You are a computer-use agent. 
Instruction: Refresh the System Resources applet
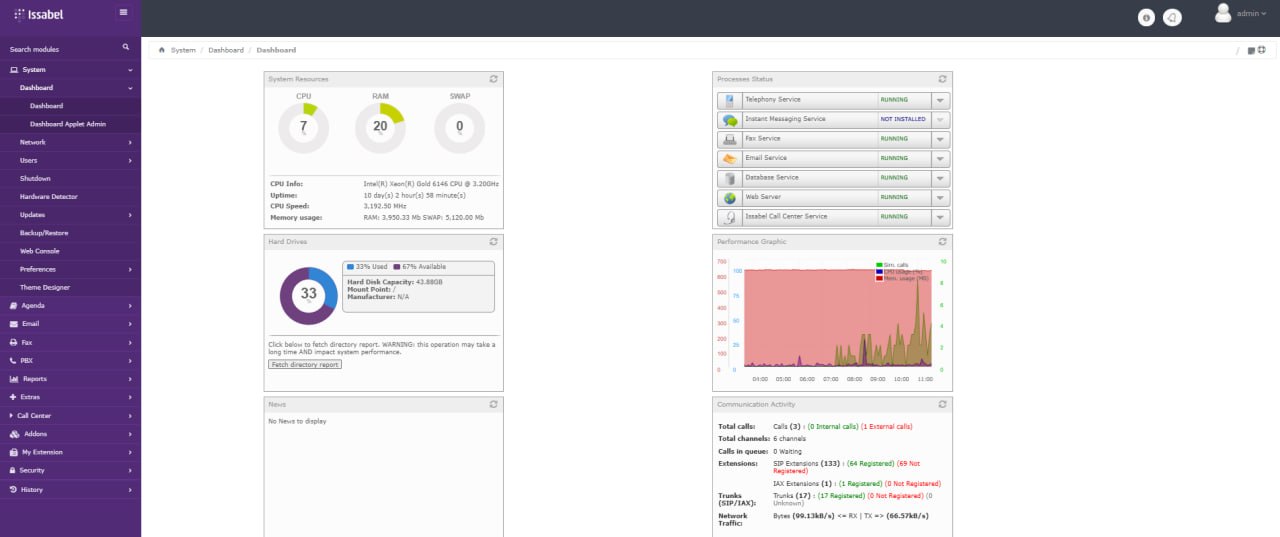pos(494,79)
